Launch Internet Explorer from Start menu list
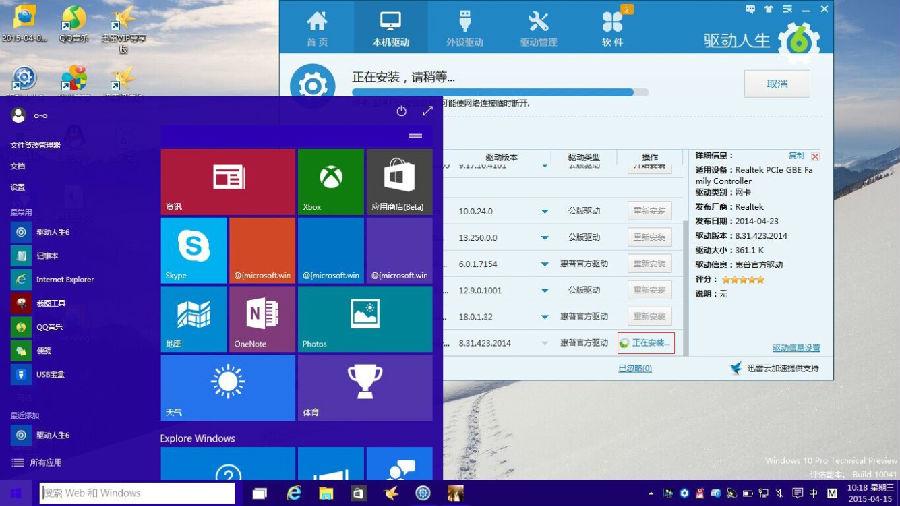Screen dimensions: 900x506 (x=53, y=279)
